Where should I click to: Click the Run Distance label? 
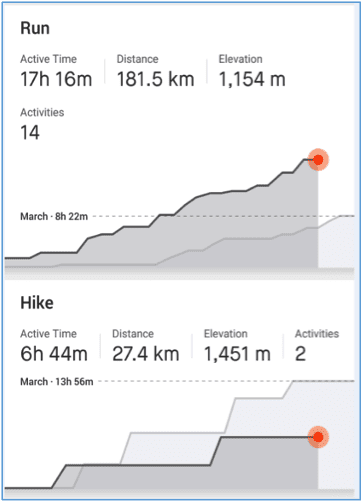[137, 59]
